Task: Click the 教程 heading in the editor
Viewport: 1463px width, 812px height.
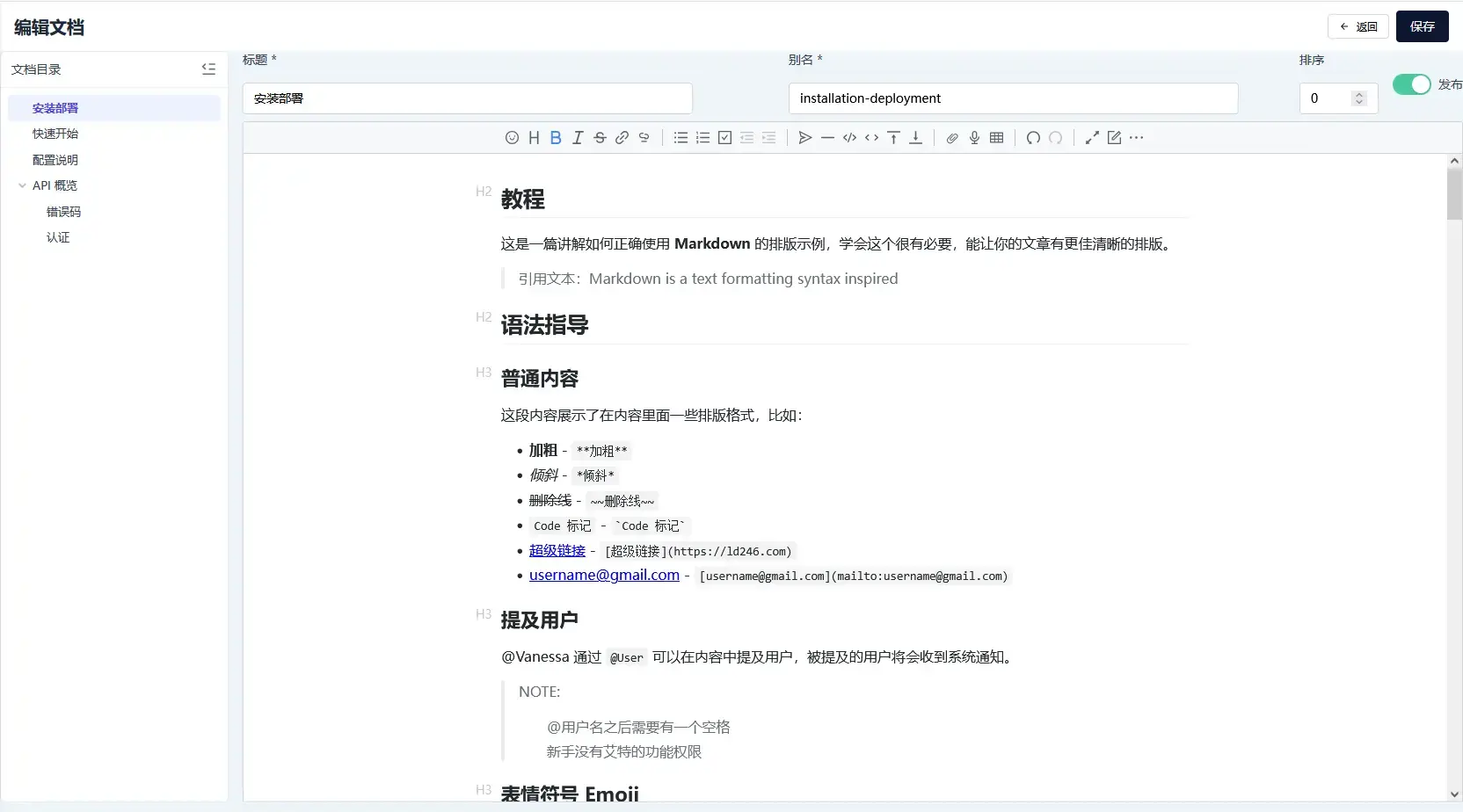Action: (x=523, y=199)
